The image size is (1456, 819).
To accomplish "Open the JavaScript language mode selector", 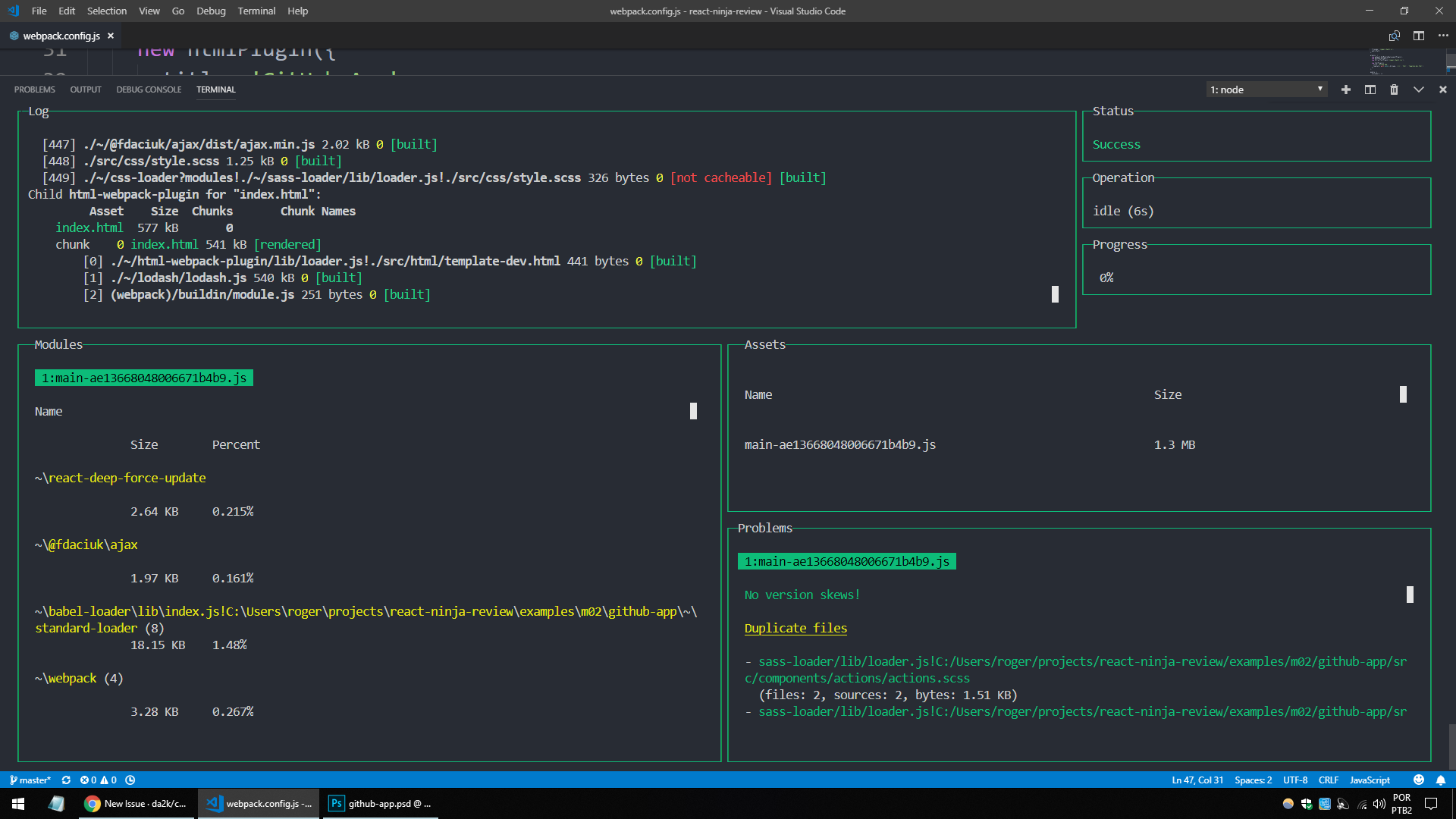I will [x=1369, y=780].
